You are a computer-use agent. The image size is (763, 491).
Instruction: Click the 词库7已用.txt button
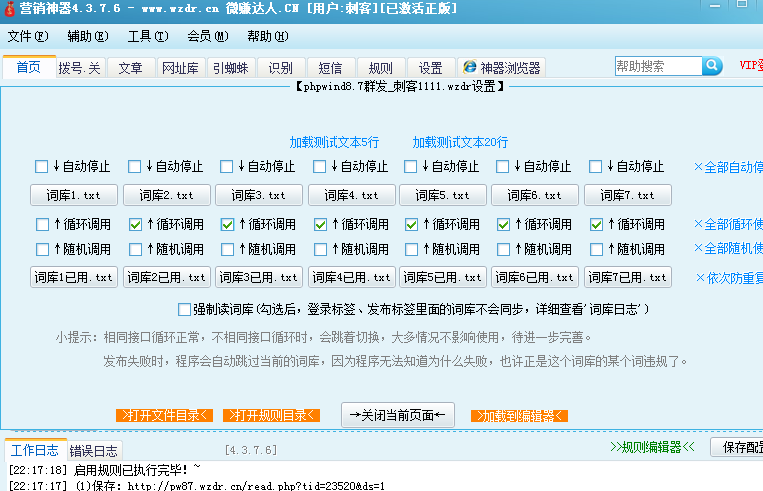[x=628, y=277]
